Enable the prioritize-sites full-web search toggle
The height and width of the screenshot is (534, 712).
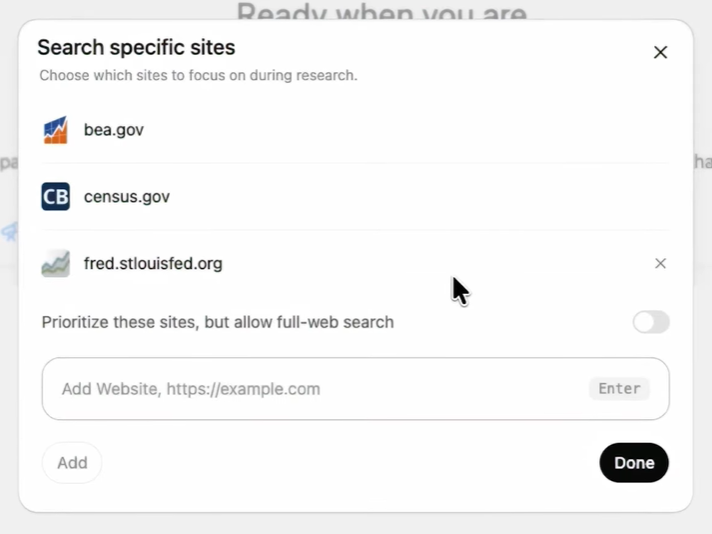point(651,322)
